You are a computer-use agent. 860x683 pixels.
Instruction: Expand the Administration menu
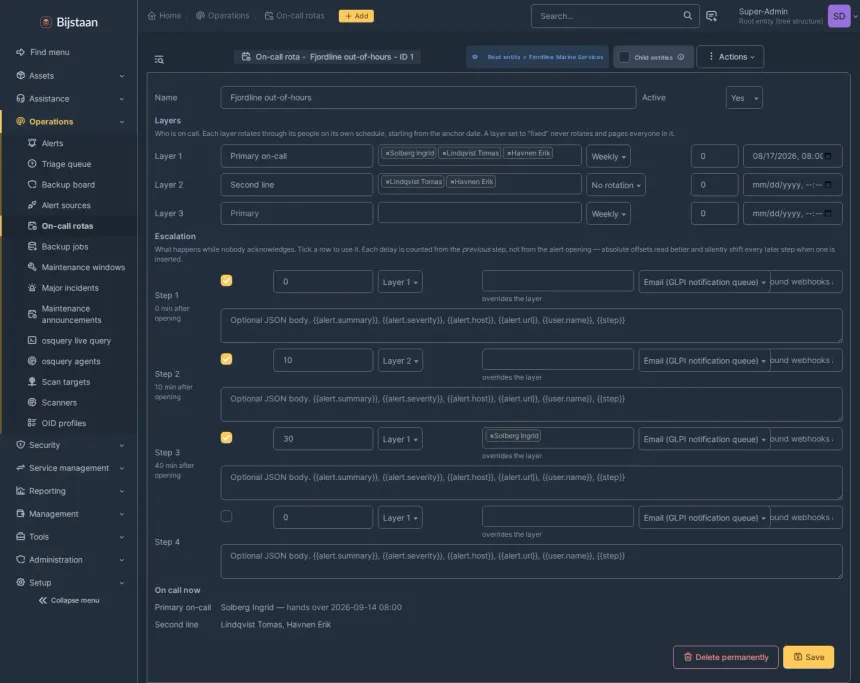pos(70,560)
